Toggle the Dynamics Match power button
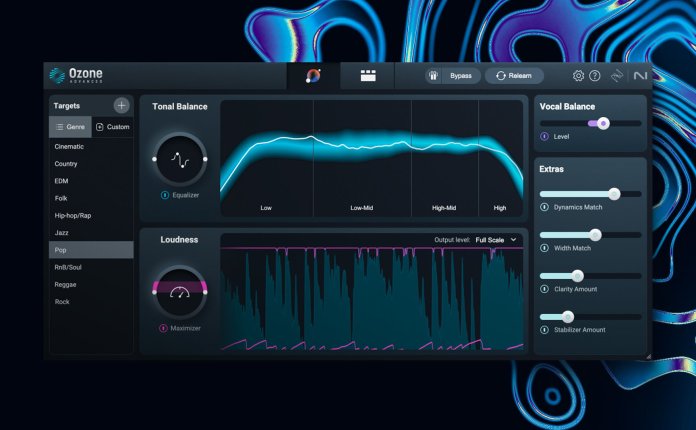Image resolution: width=696 pixels, height=430 pixels. pos(544,207)
